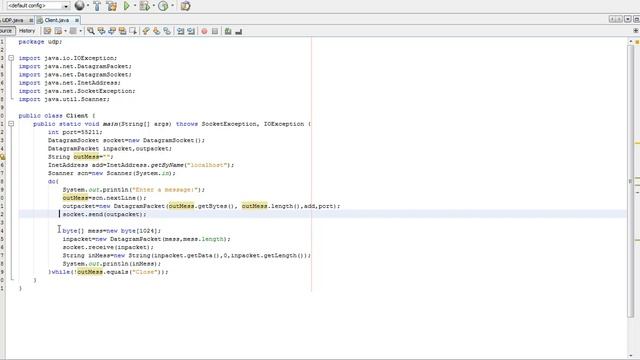
Task: Click the editor Forward navigation icon
Action: click(x=73, y=31)
